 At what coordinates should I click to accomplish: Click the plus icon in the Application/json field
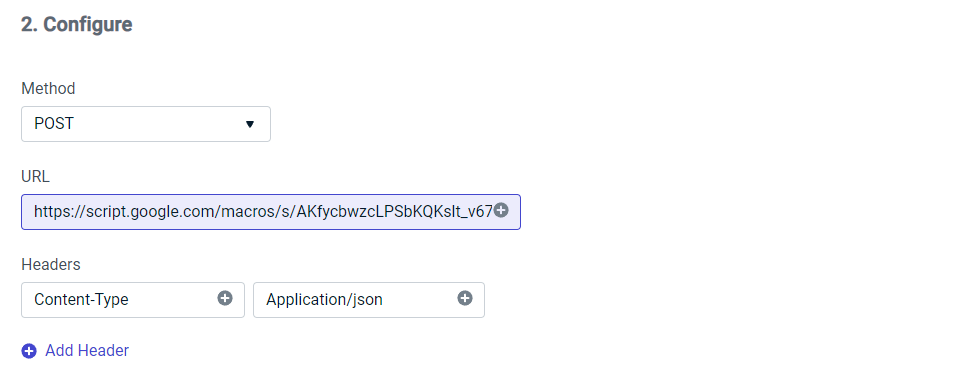point(465,298)
